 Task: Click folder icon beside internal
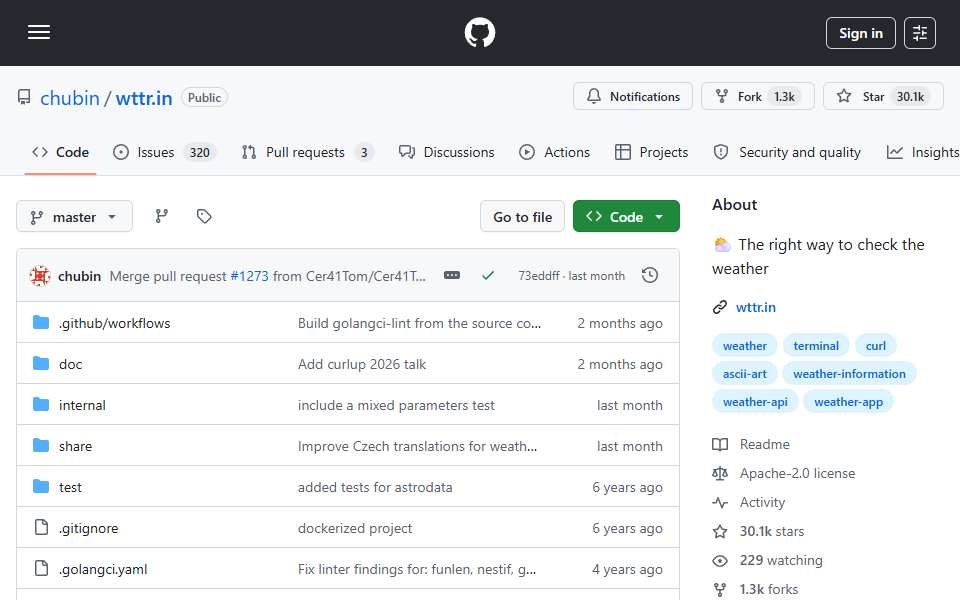(41, 405)
